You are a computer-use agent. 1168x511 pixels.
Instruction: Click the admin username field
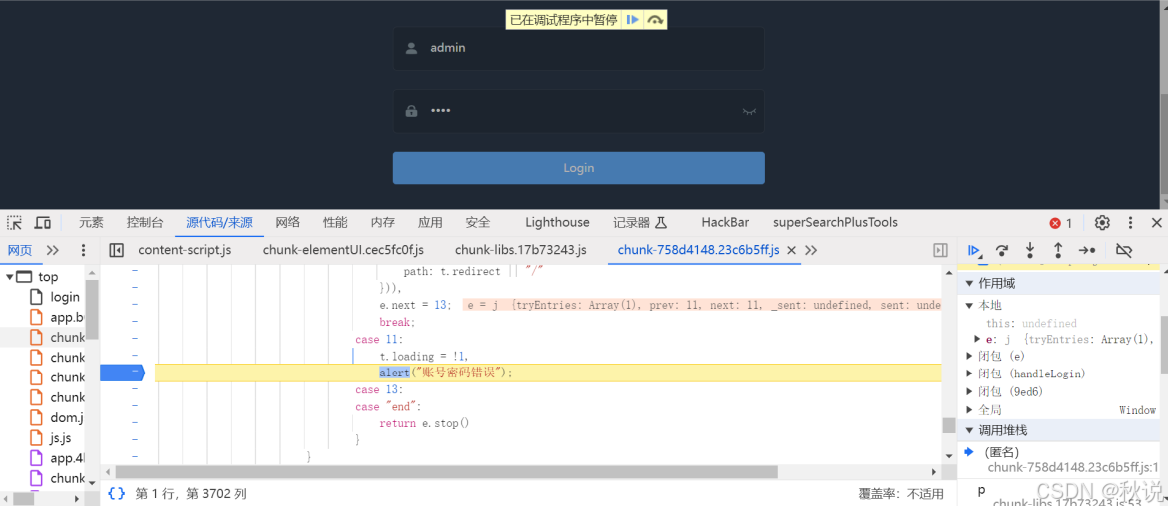[x=579, y=48]
